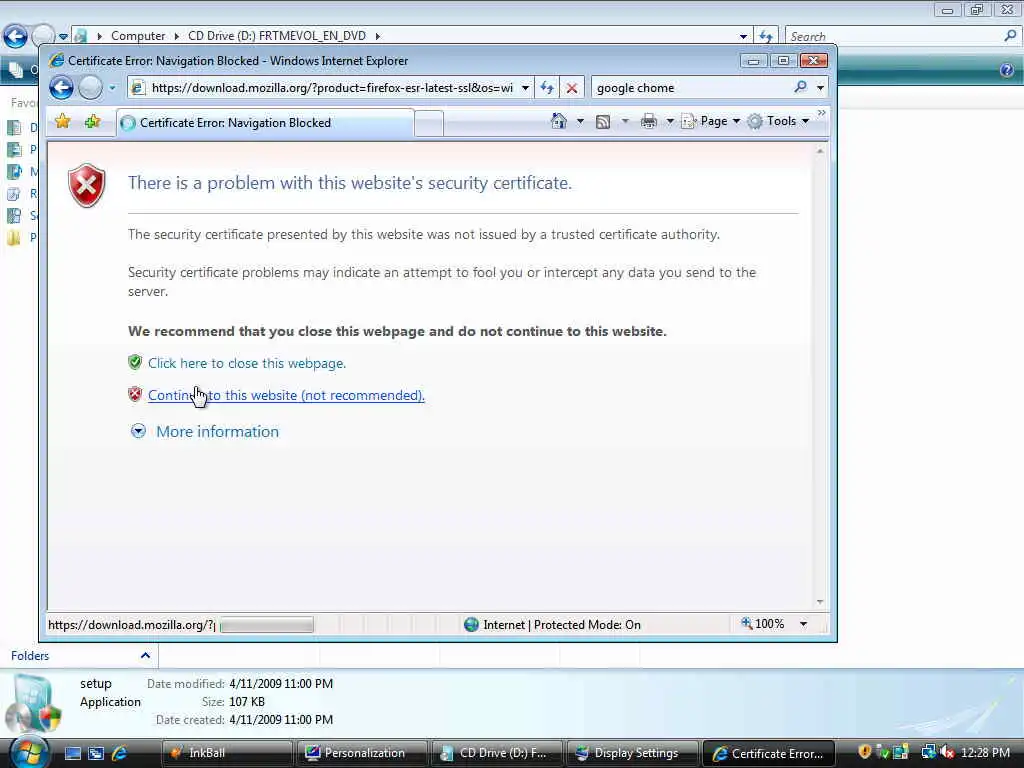Open the Feeds dropdown arrow
1024x768 pixels.
(625, 121)
